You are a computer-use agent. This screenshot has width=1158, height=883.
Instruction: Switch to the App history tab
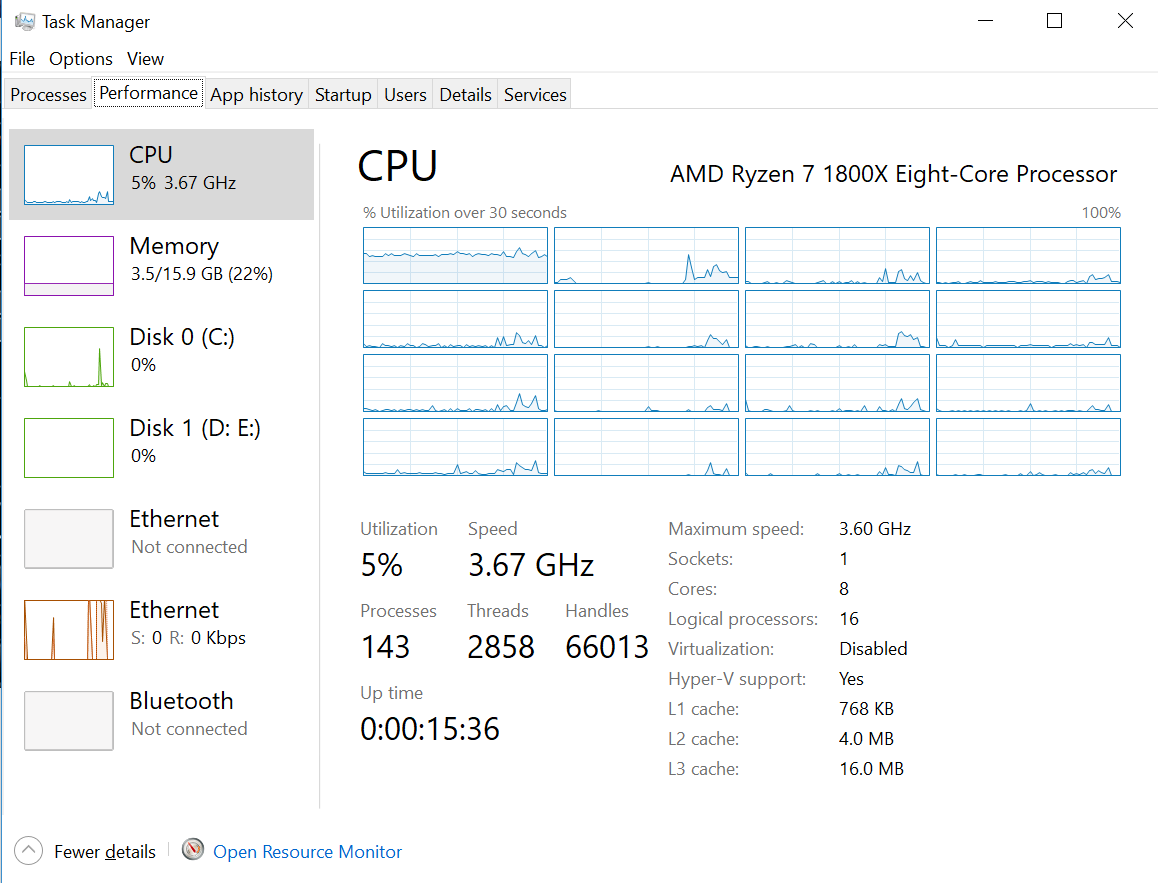coord(256,95)
